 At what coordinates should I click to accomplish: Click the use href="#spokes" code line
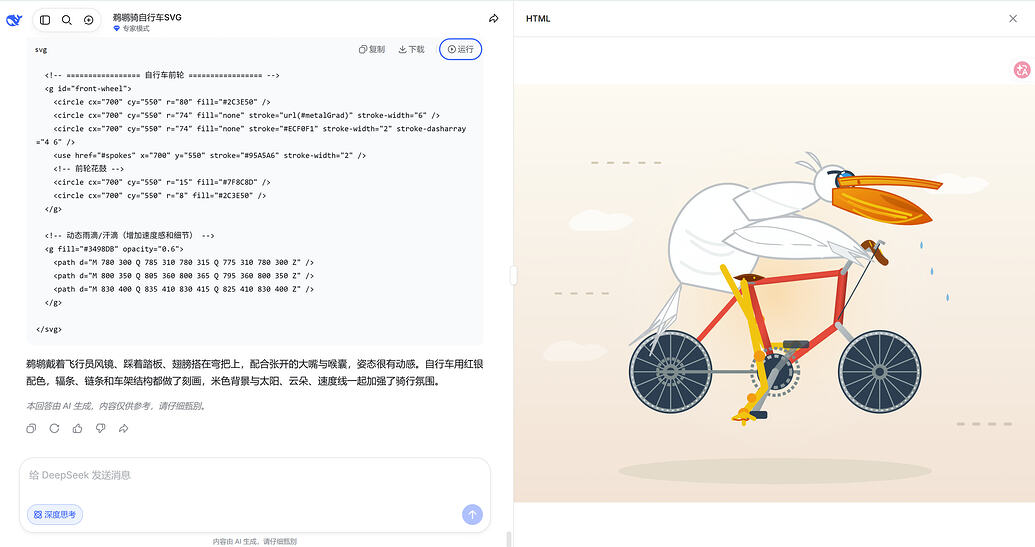coord(210,155)
